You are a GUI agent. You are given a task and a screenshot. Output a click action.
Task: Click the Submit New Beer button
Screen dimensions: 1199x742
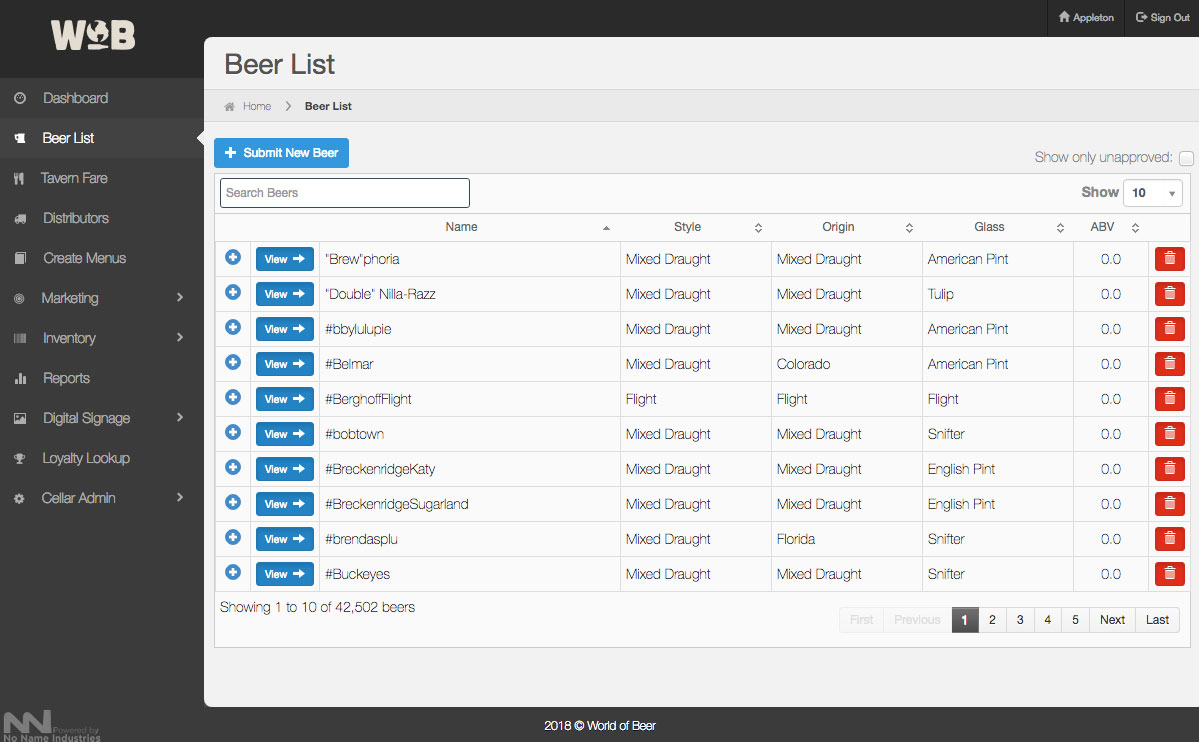[281, 153]
